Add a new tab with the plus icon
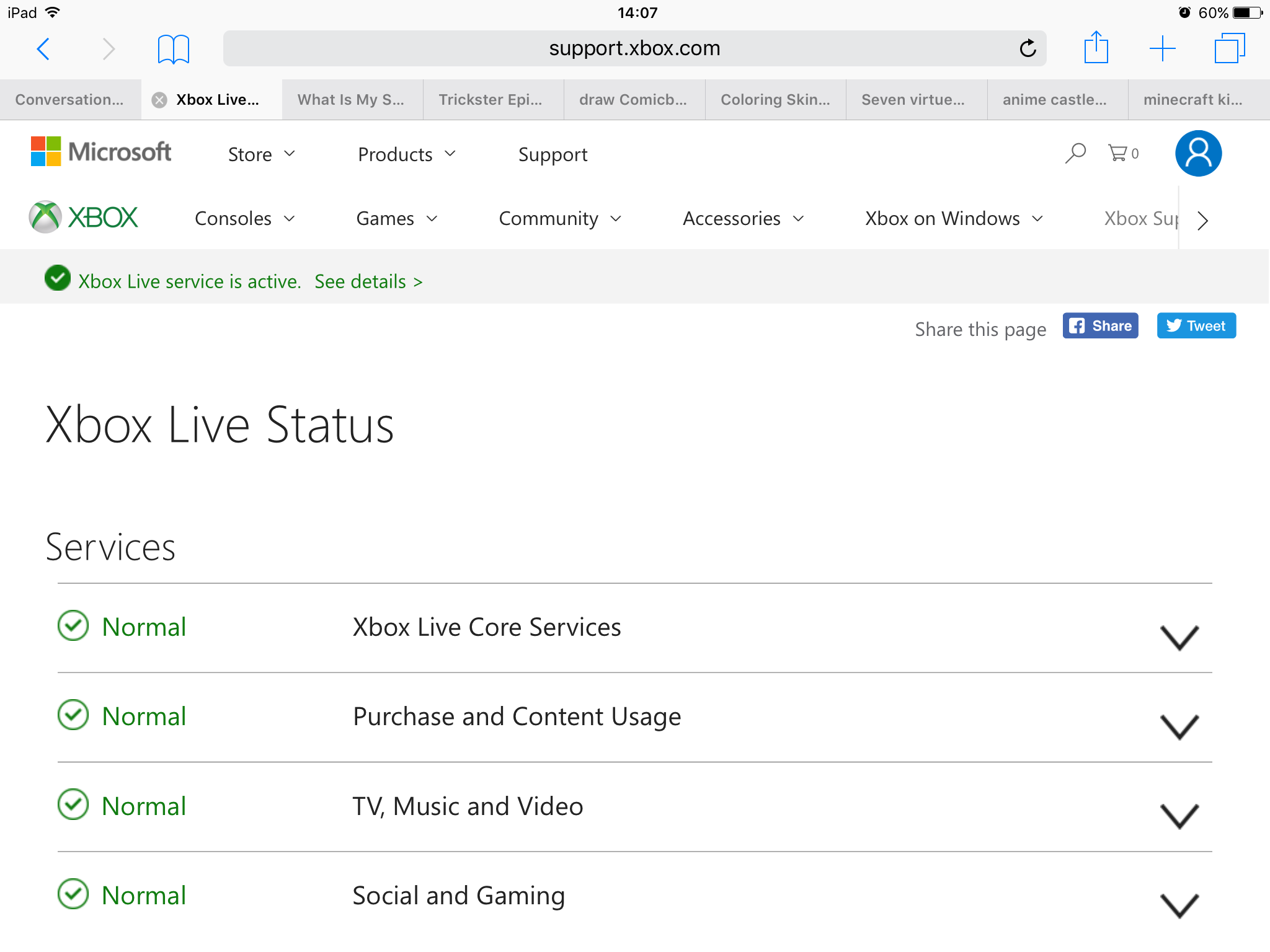Screen dimensions: 1270x952 pos(1163,48)
